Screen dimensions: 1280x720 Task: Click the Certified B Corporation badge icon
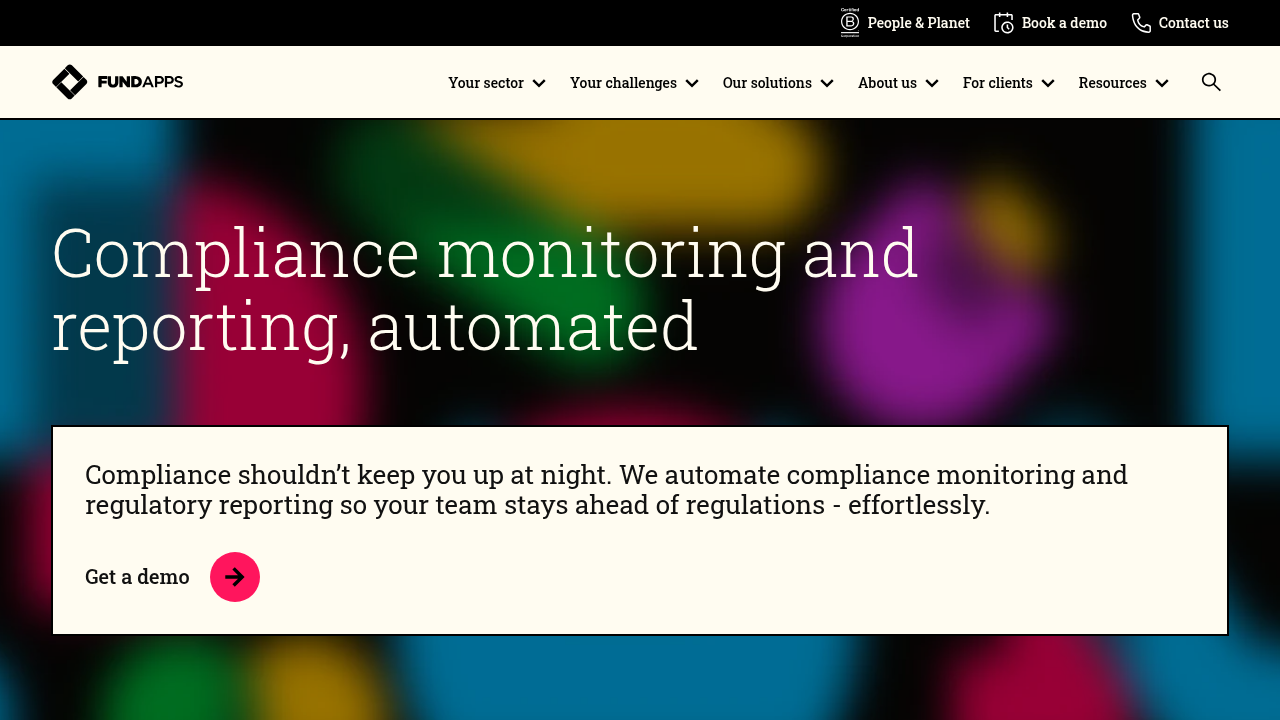pyautogui.click(x=850, y=22)
